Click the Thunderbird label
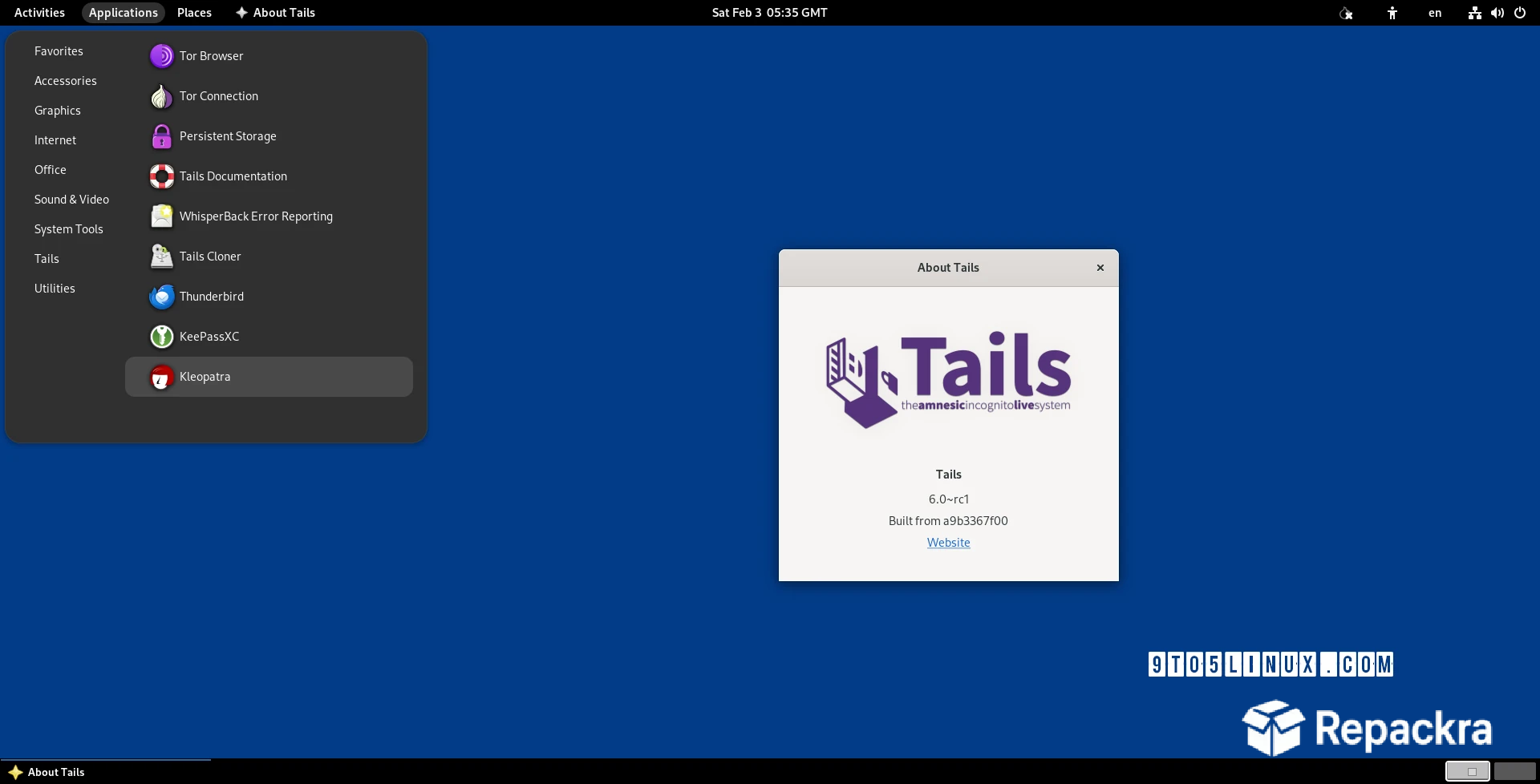1540x784 pixels. tap(212, 297)
